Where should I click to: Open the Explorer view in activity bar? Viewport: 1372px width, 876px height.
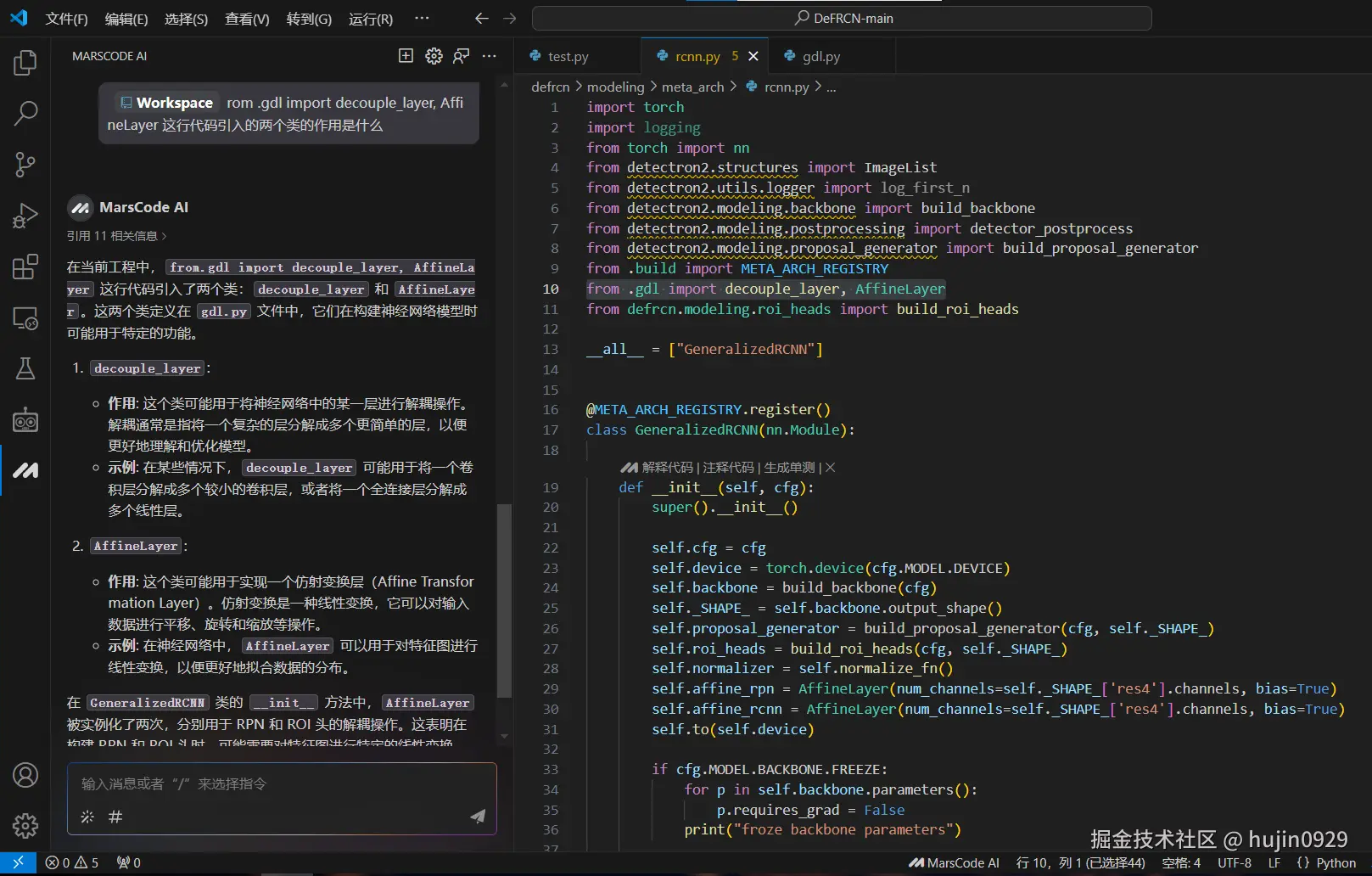(25, 62)
